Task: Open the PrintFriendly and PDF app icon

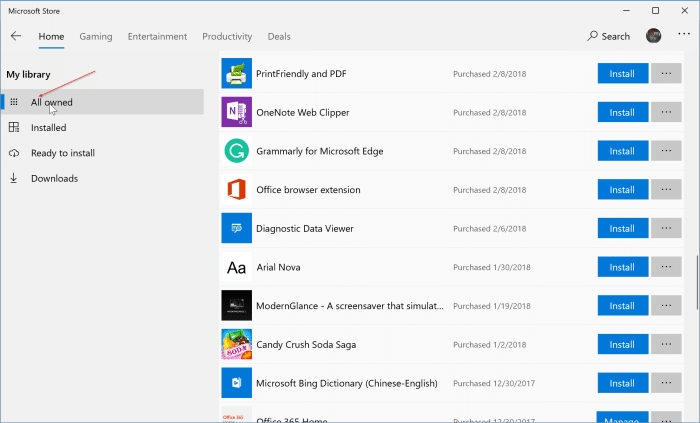Action: [x=237, y=73]
